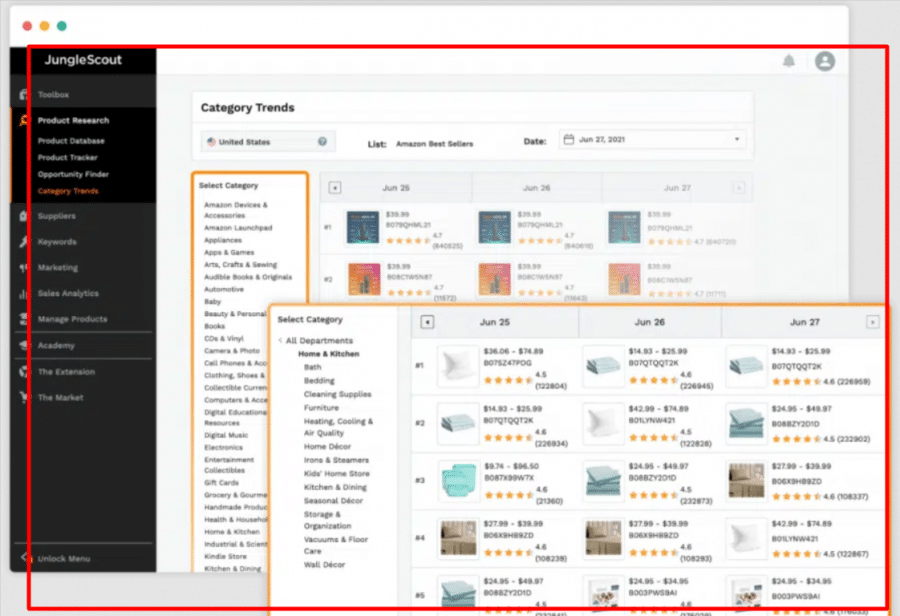Open Suppliers section
Image resolution: width=900 pixels, height=616 pixels.
[x=56, y=216]
